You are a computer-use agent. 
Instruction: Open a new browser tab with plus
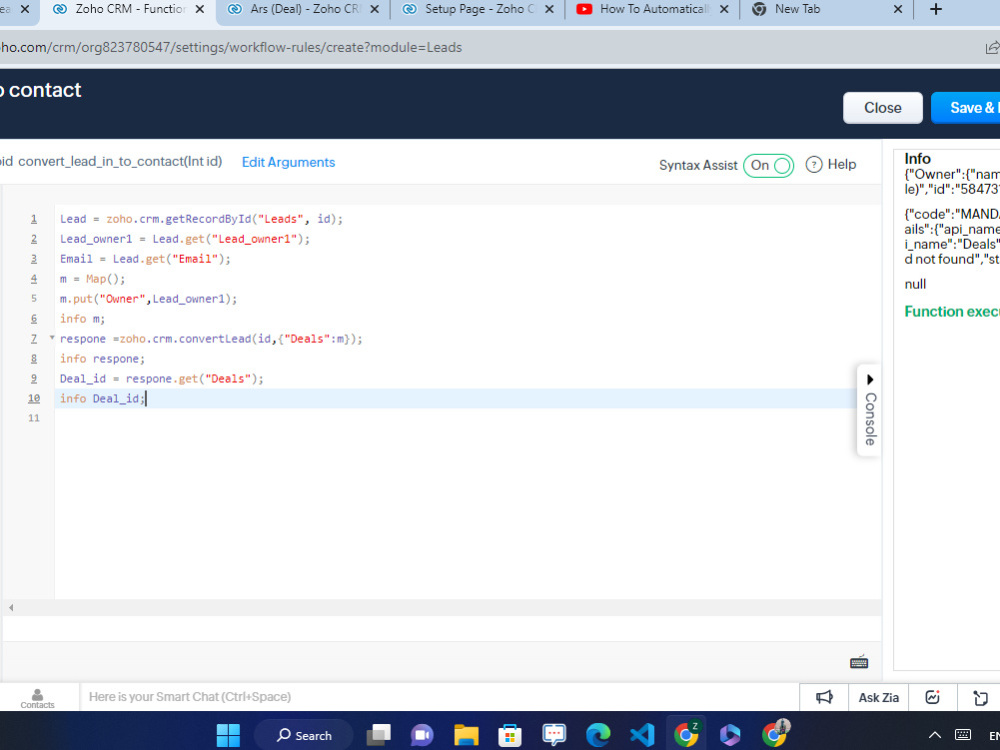click(936, 9)
